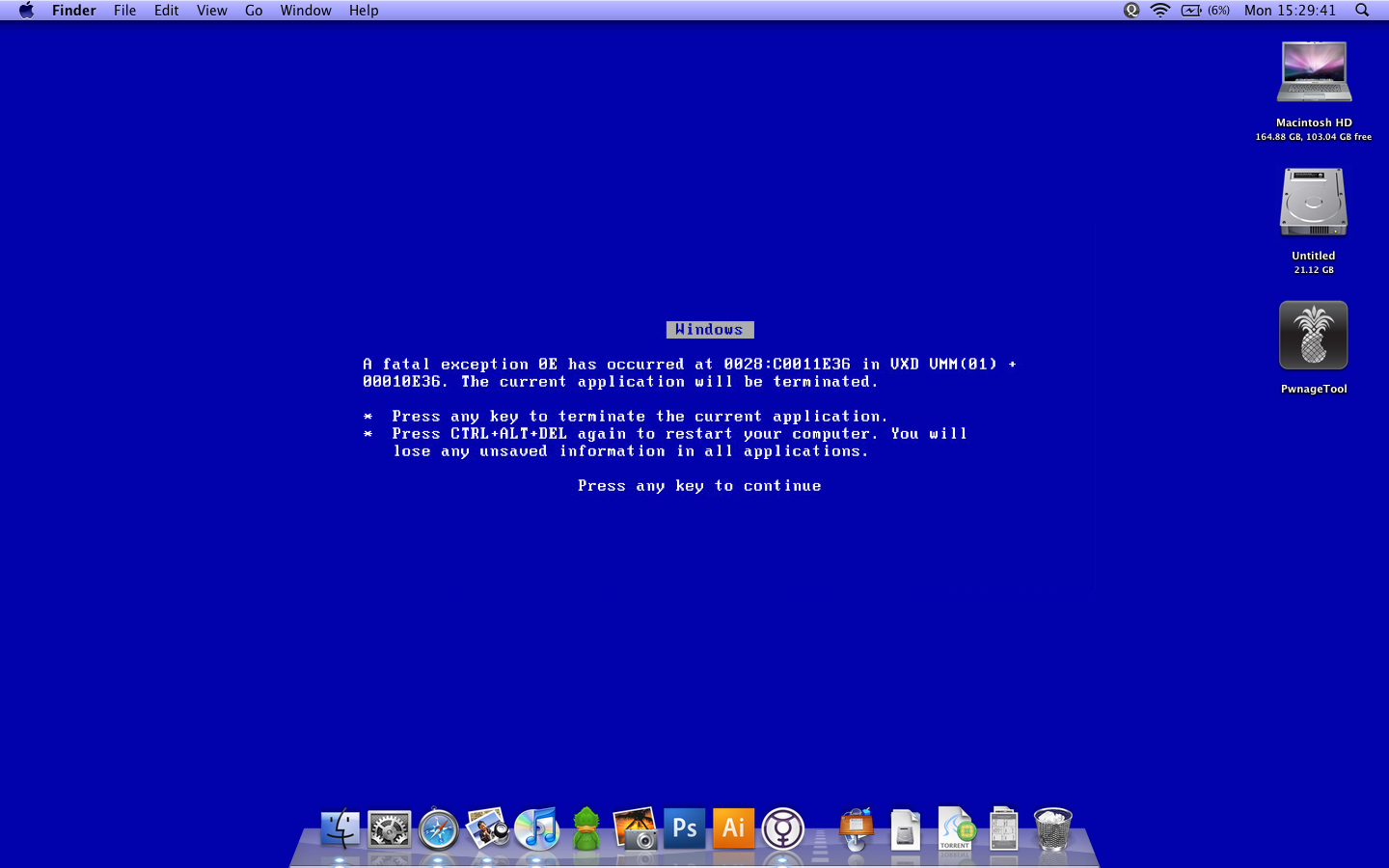Click the Macintosh HD label text

click(1314, 122)
